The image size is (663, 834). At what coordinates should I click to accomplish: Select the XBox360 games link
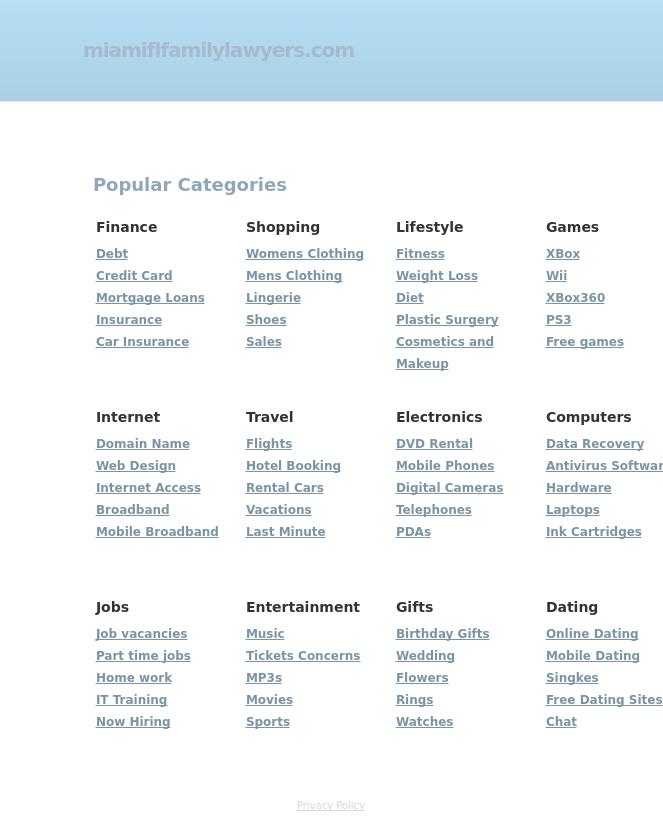click(x=575, y=298)
